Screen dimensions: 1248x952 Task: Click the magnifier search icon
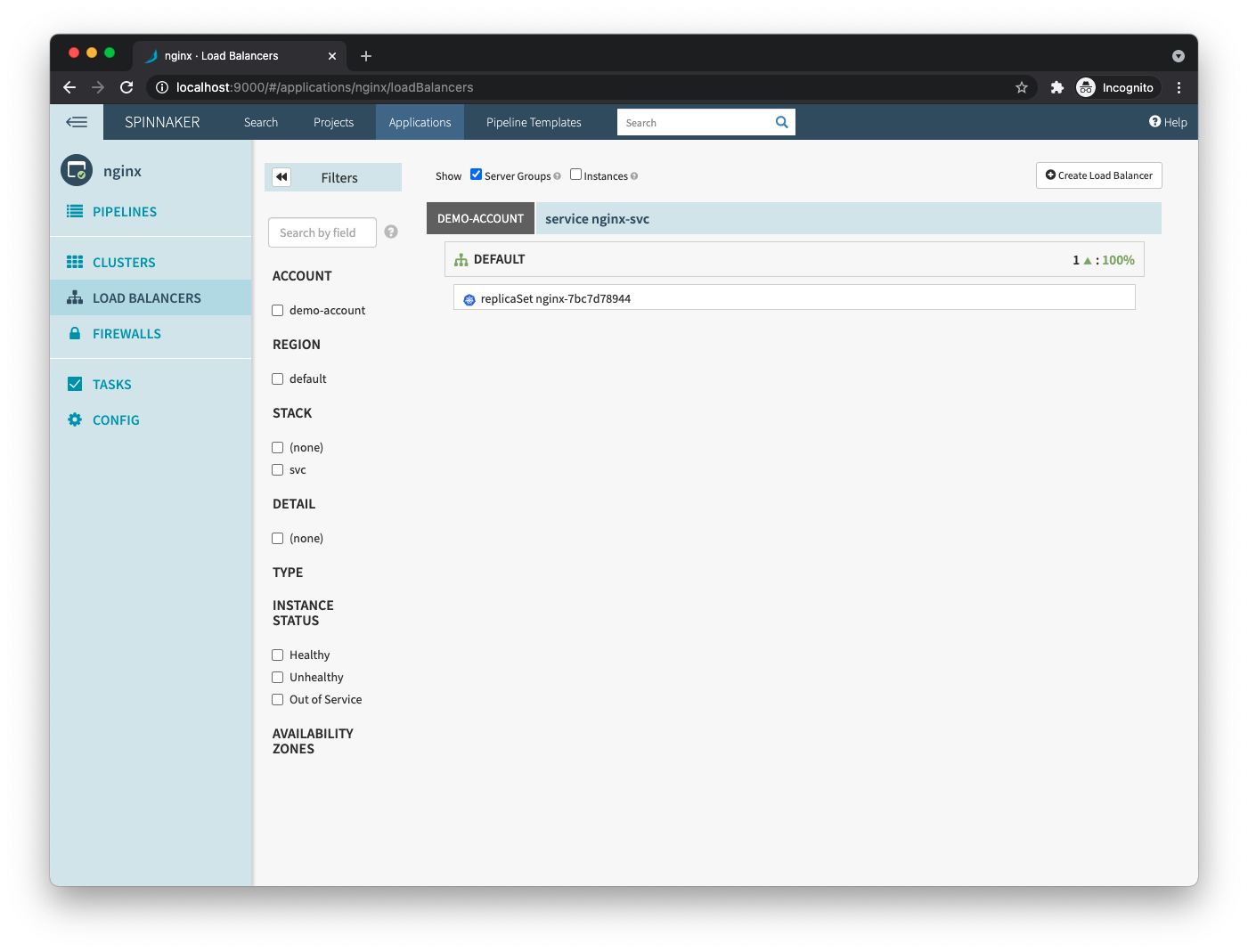(x=782, y=123)
